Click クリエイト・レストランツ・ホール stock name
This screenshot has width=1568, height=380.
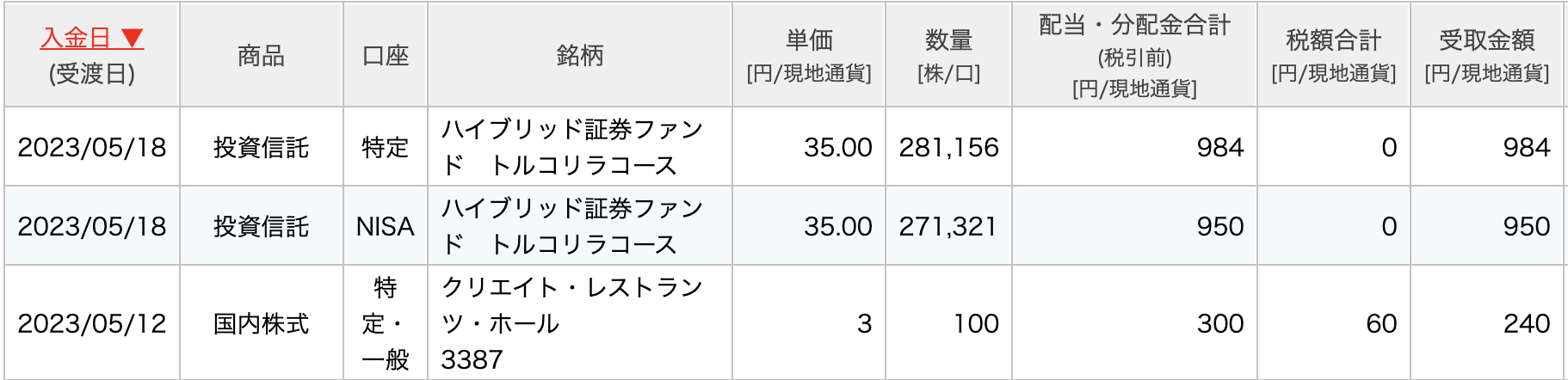click(x=571, y=305)
